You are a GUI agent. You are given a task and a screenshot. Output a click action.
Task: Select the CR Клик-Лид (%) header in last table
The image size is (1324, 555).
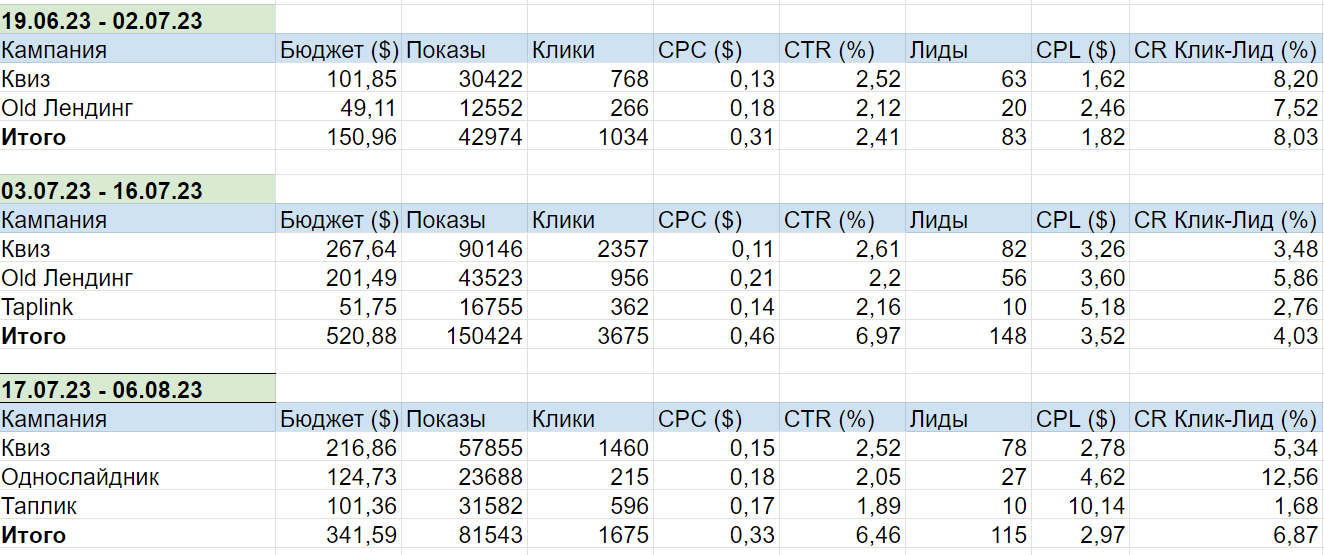coord(1227,418)
